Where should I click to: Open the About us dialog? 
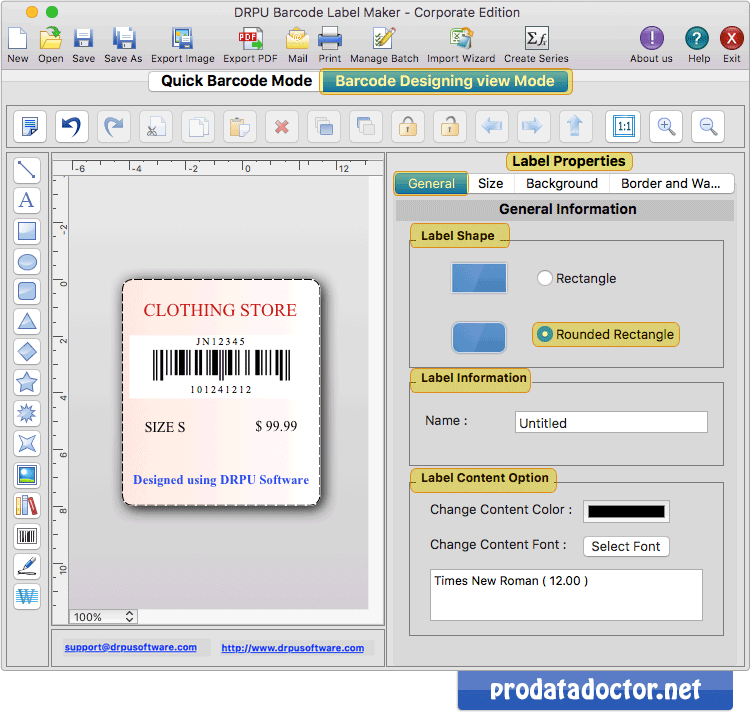tap(651, 45)
